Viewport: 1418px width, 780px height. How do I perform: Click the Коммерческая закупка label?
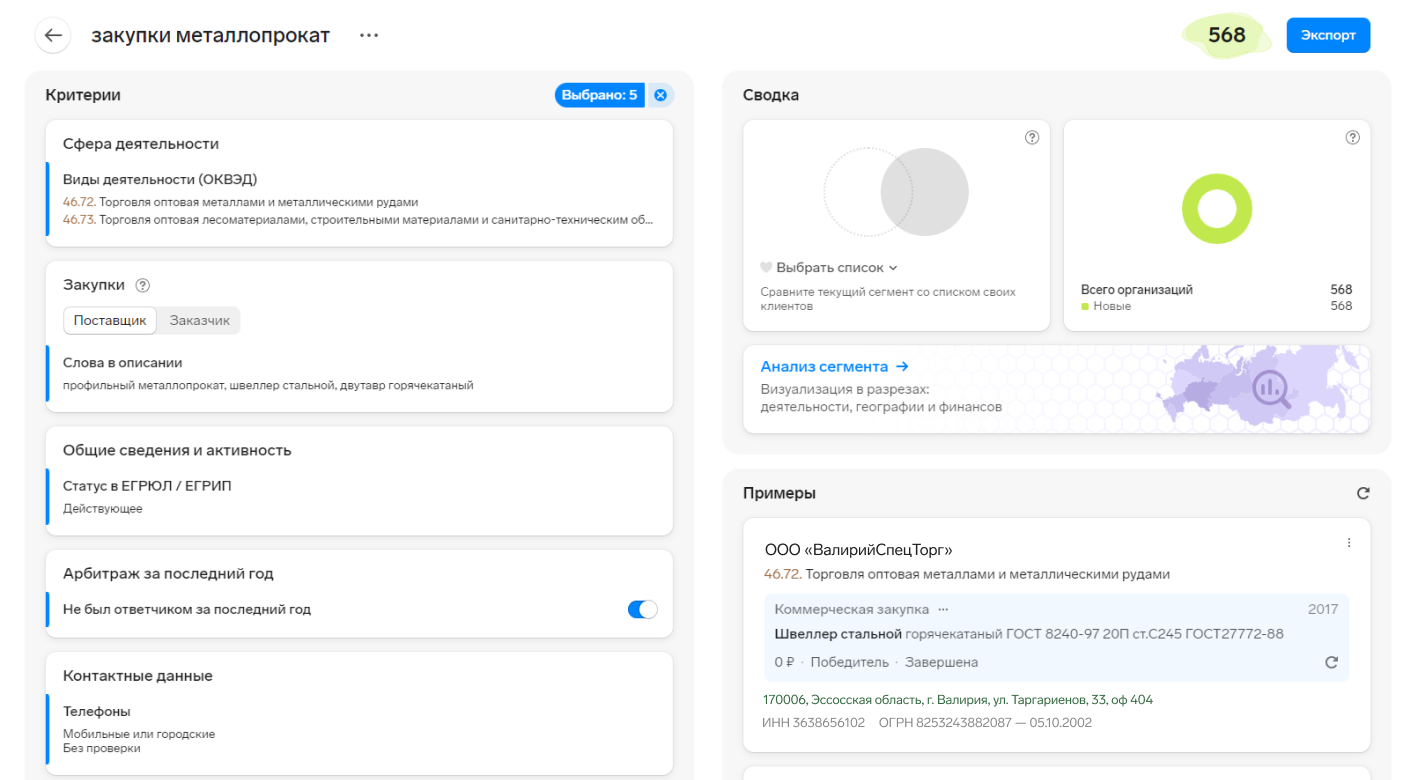852,609
